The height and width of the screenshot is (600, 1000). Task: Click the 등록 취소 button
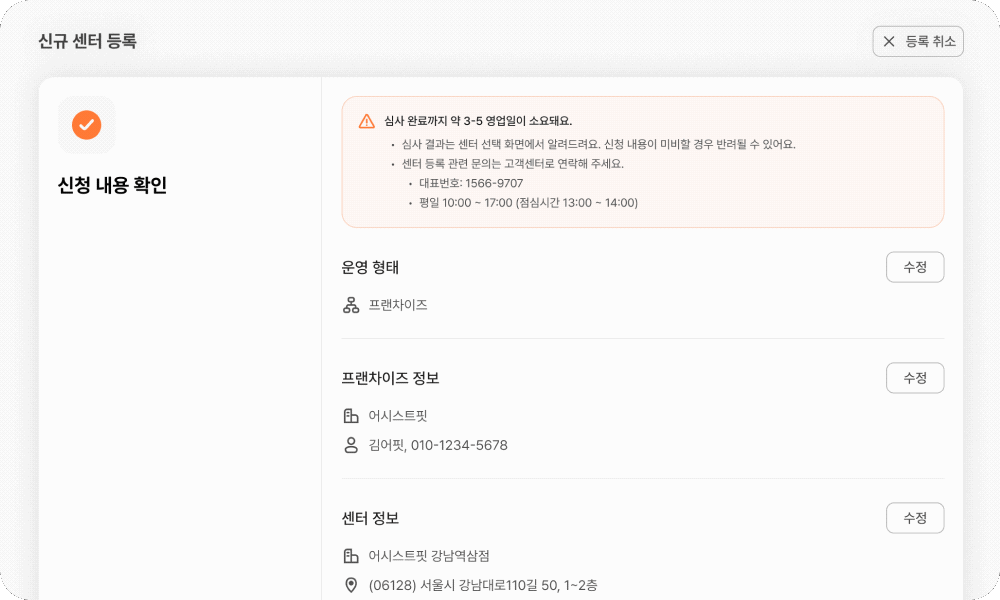coord(918,41)
